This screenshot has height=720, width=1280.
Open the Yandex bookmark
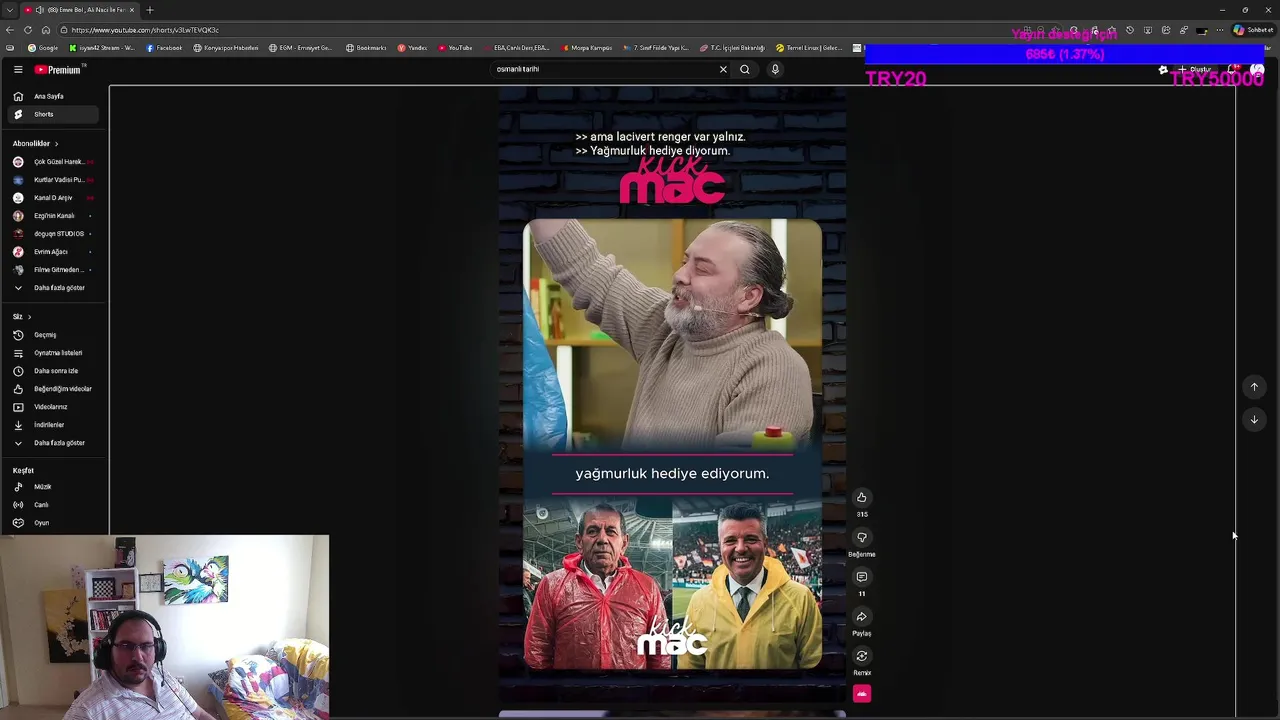pyautogui.click(x=412, y=48)
